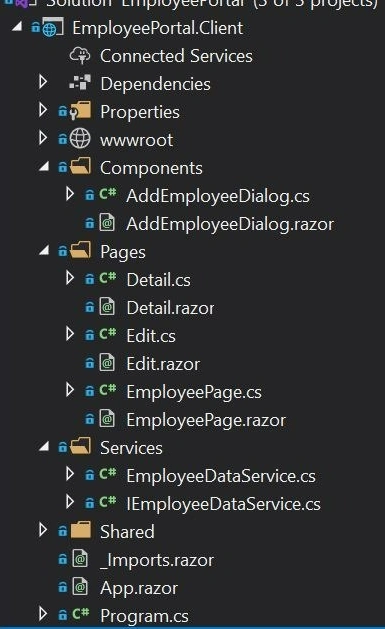Expand the Properties folder
Viewport: 385px width, 629px height.
[x=43, y=110]
